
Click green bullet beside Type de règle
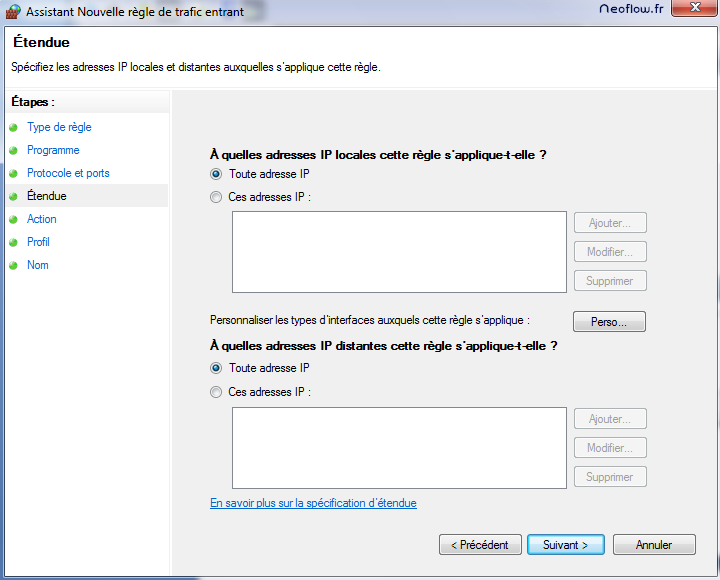(14, 128)
